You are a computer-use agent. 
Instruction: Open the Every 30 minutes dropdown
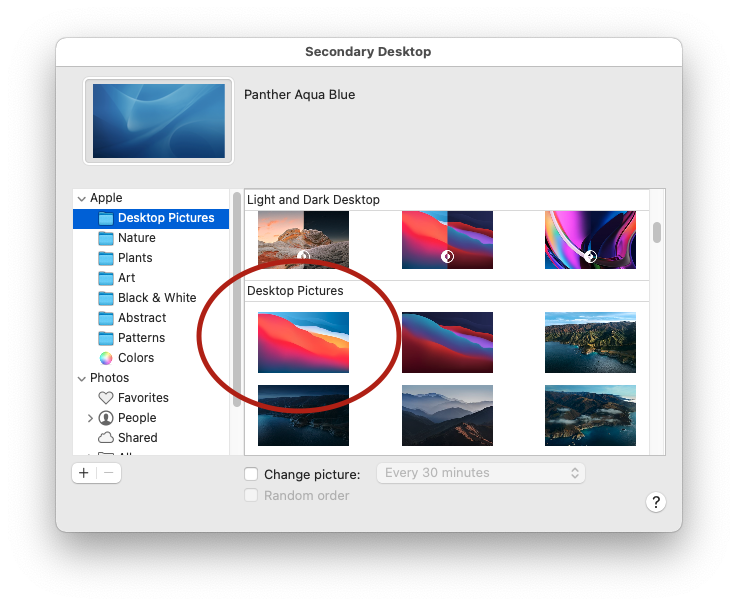pos(480,473)
